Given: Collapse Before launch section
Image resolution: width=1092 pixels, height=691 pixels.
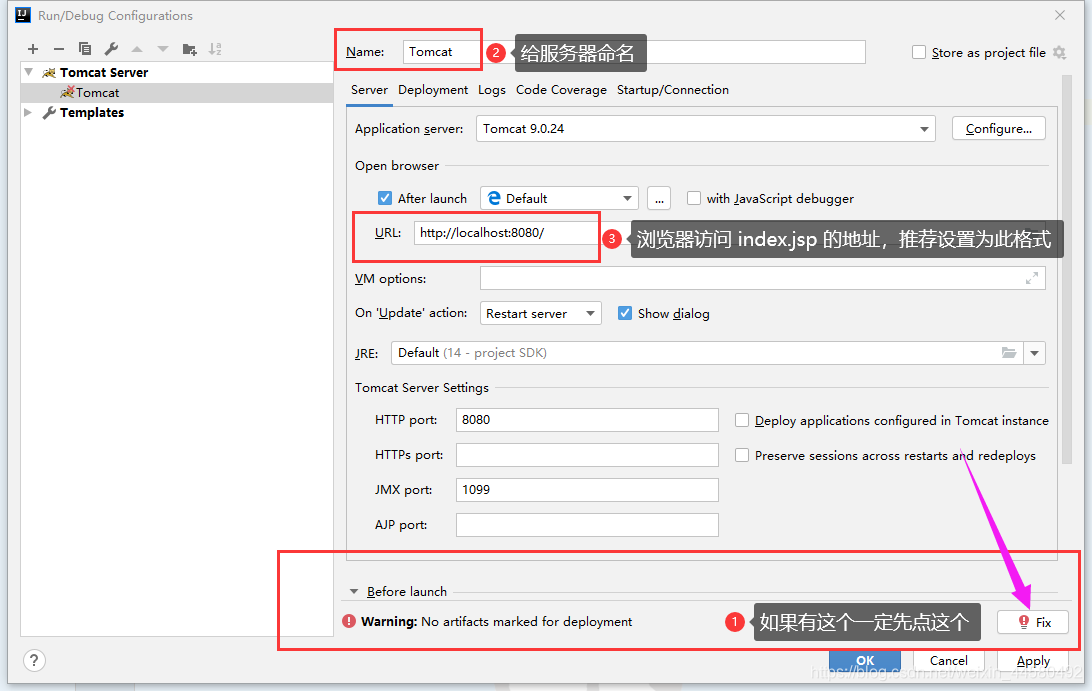Looking at the screenshot, I should 354,591.
